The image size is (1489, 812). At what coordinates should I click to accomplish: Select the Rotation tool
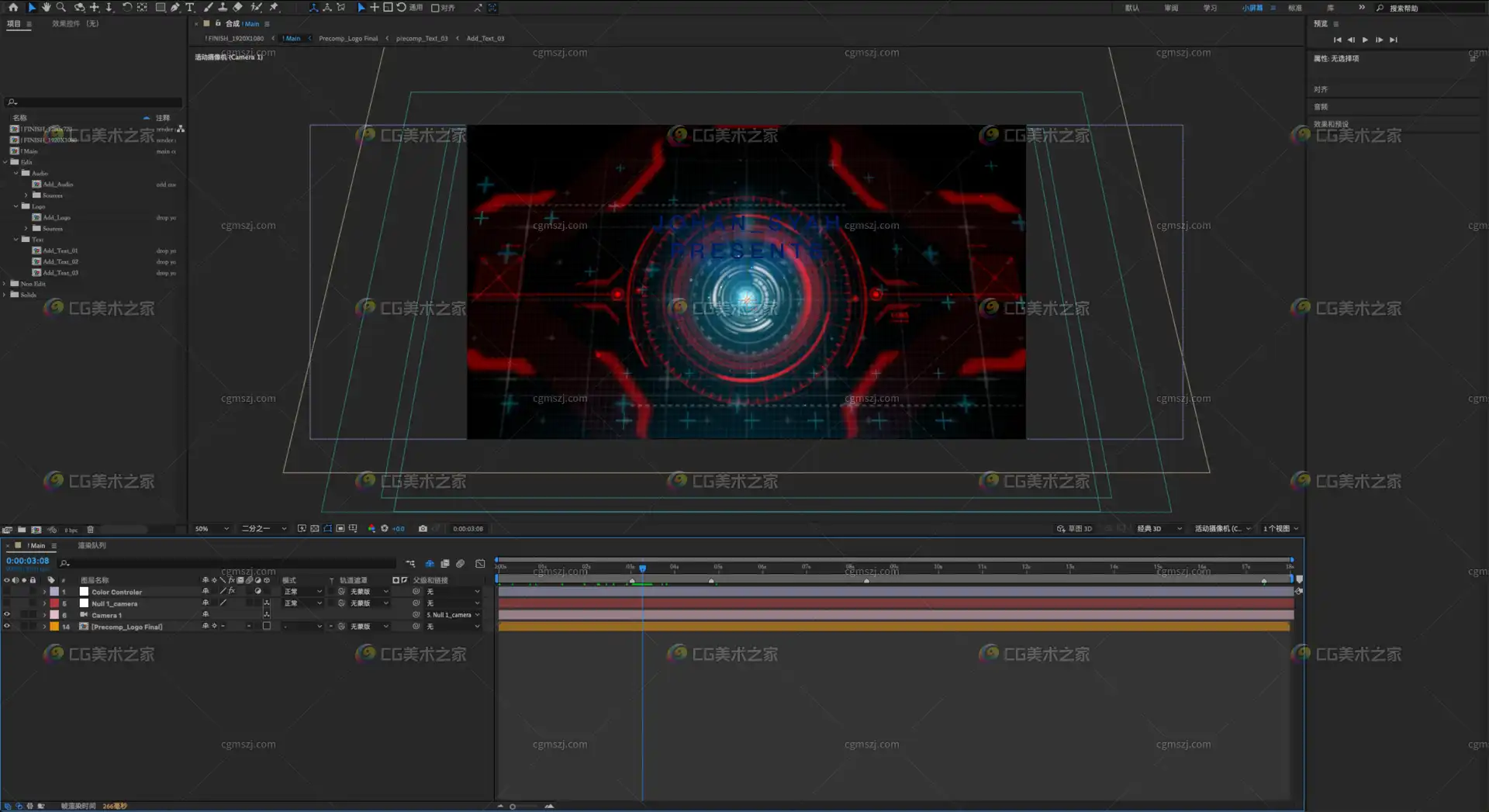126,7
